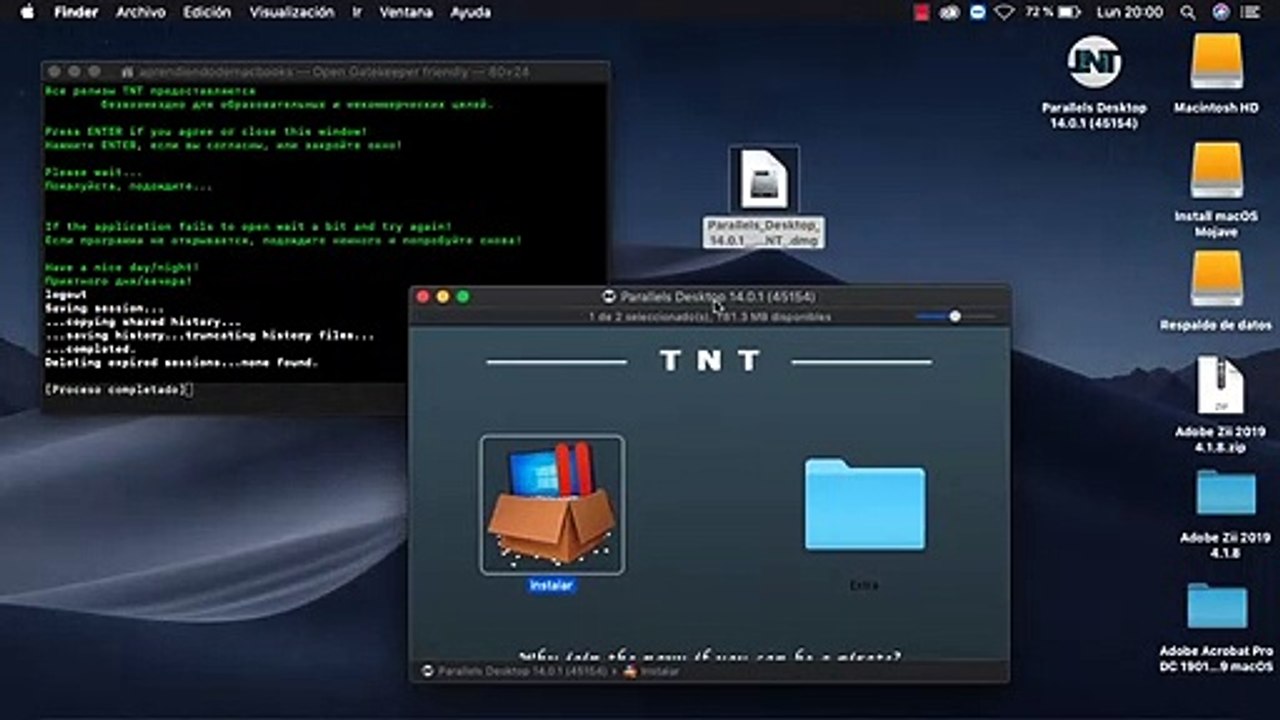Close the Parallels Desktop Finder window

(423, 297)
